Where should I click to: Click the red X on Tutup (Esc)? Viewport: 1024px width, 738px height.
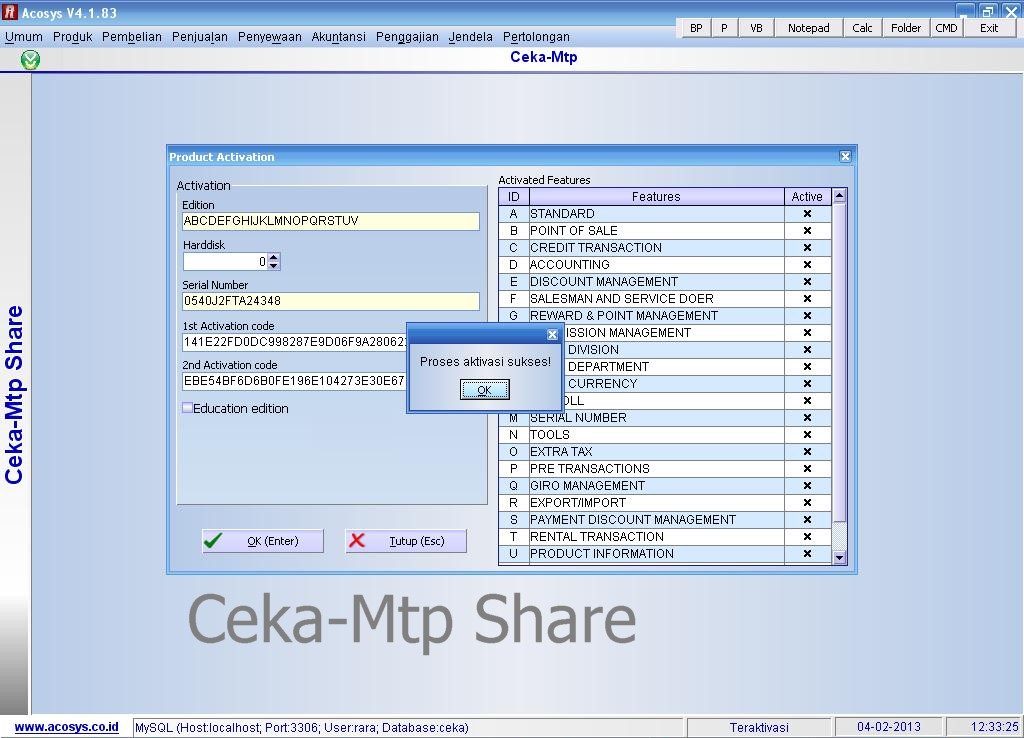click(x=357, y=541)
